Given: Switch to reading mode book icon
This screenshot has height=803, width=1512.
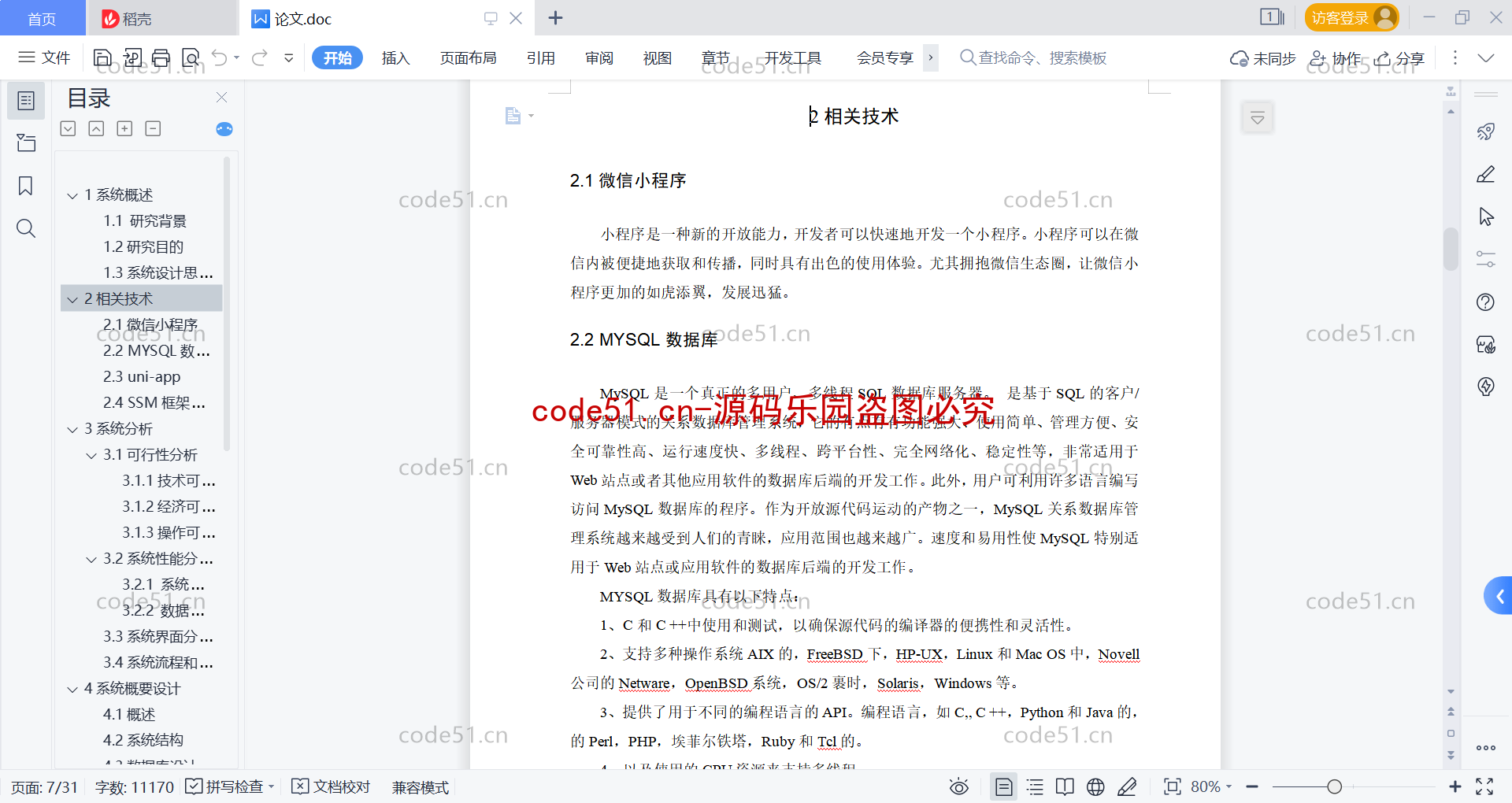Looking at the screenshot, I should pyautogui.click(x=1065, y=786).
